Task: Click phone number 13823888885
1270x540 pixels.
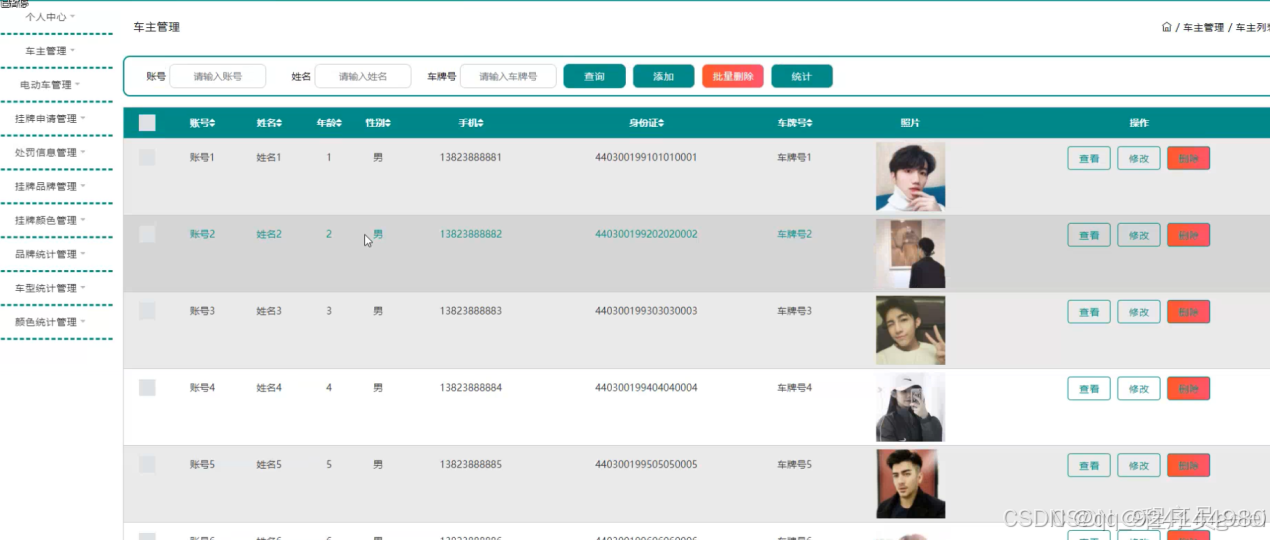Action: point(470,464)
